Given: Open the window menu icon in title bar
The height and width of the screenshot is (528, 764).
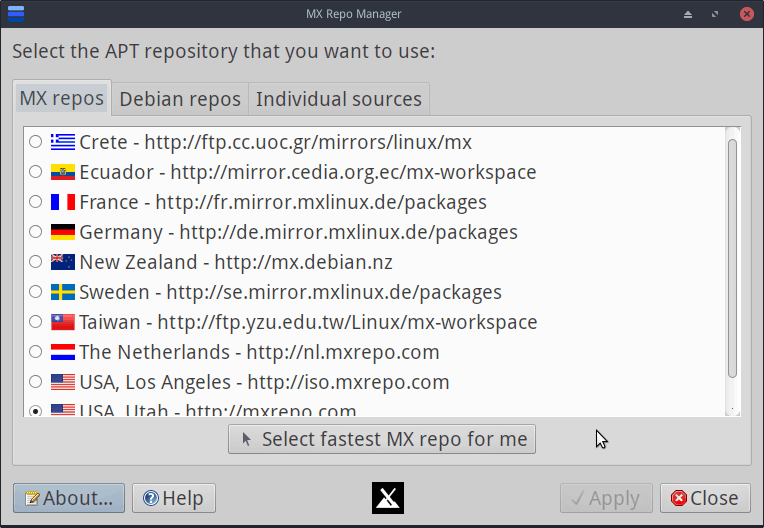Looking at the screenshot, I should coord(16,14).
